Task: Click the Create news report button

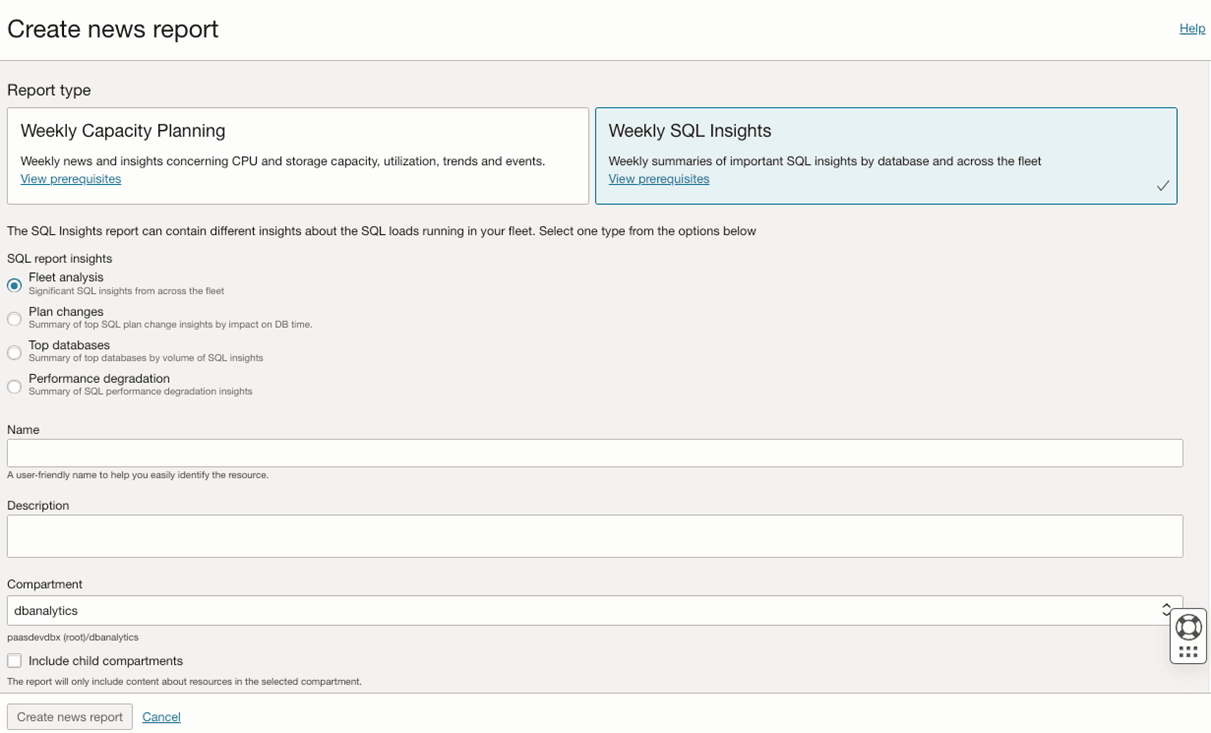Action: click(x=69, y=716)
